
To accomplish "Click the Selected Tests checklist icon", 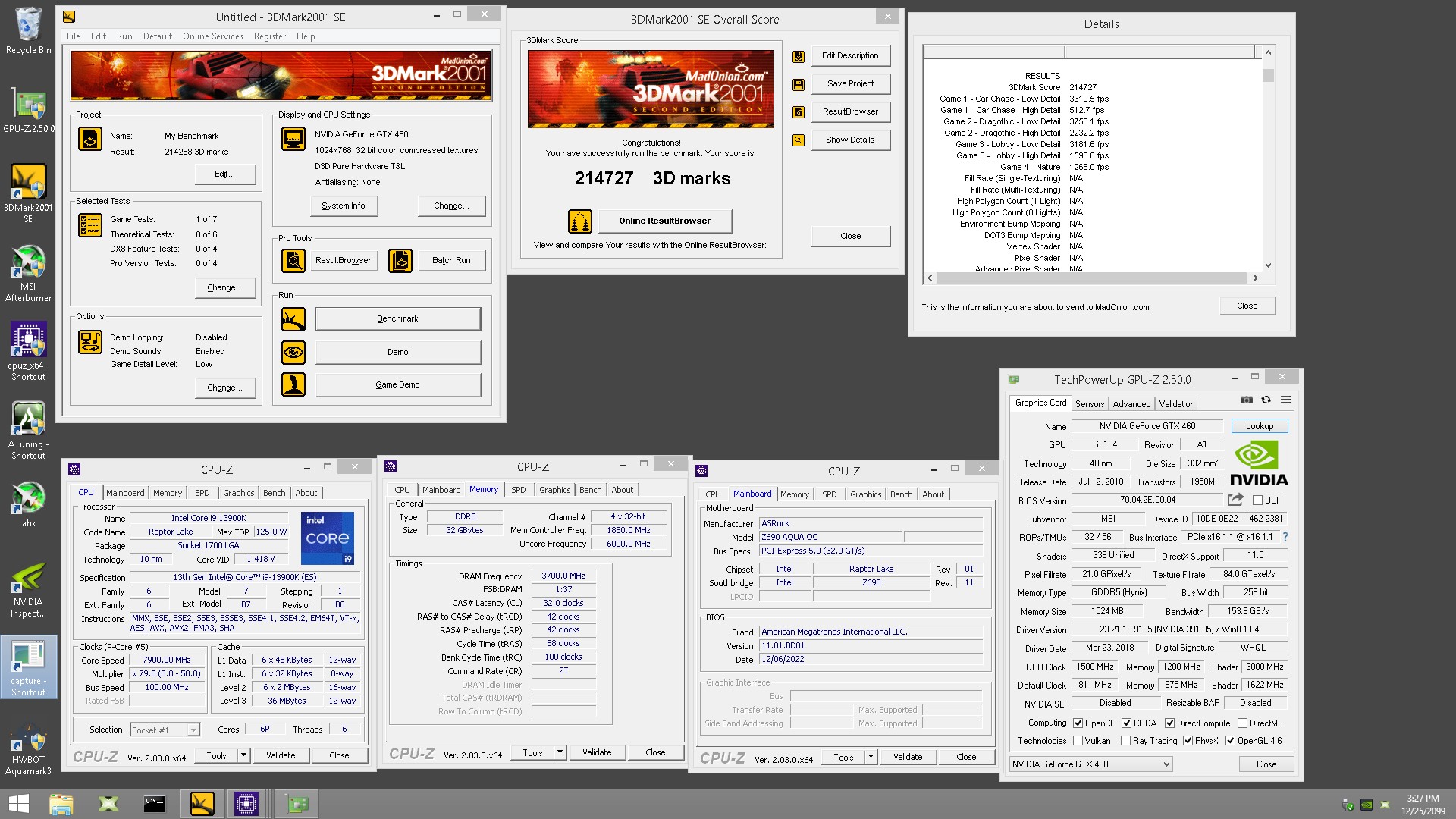I will click(90, 225).
